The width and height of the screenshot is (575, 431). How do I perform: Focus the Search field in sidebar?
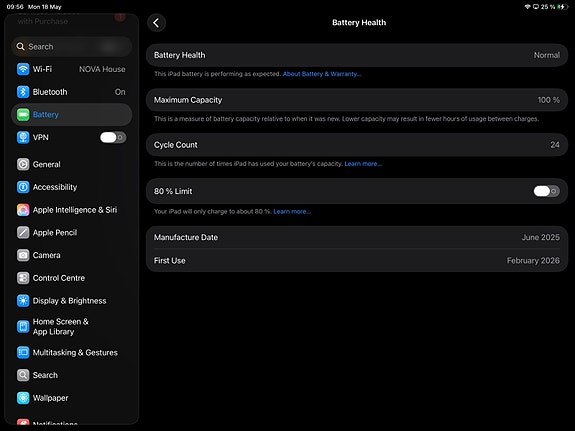(72, 47)
